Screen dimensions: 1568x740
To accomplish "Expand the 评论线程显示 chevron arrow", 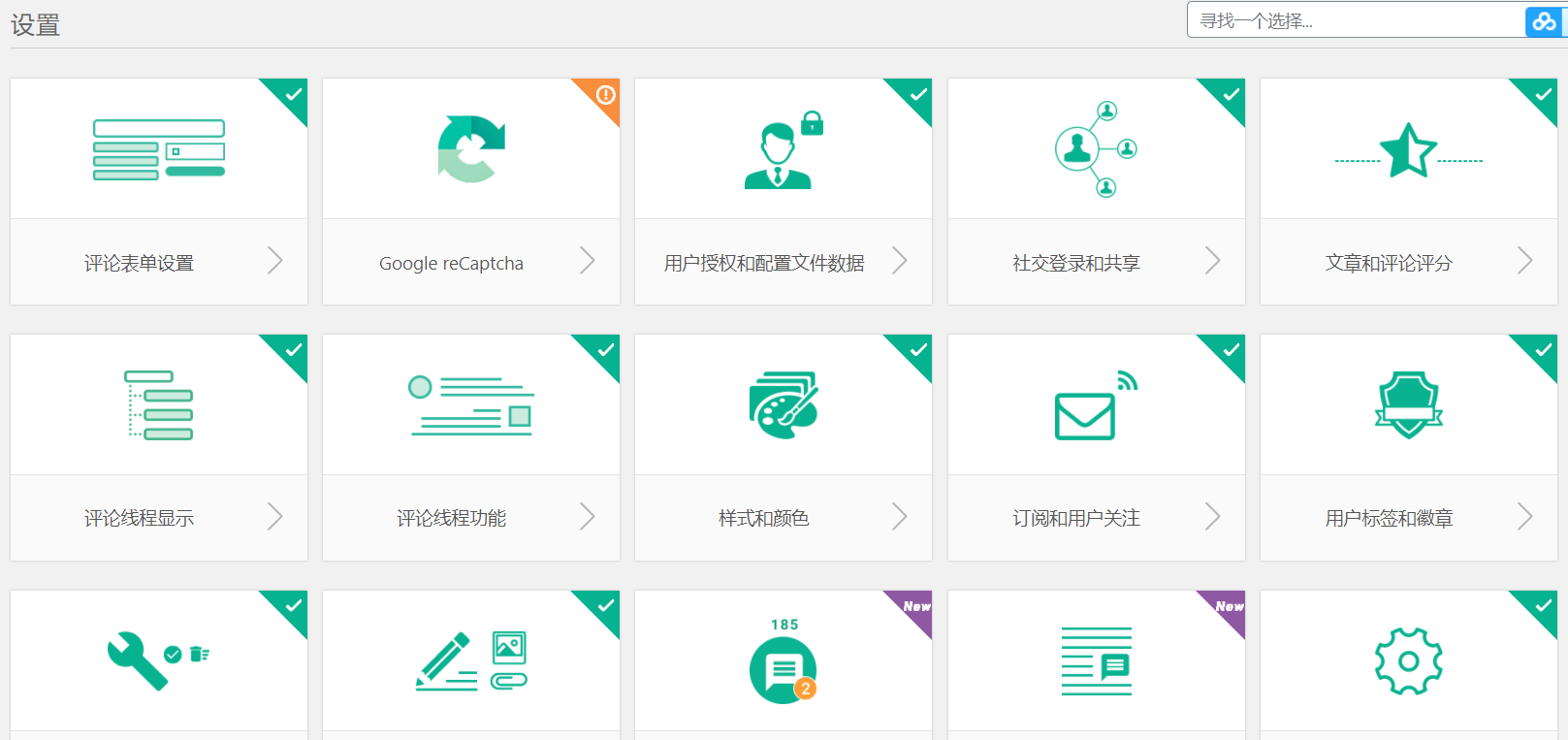I will pyautogui.click(x=274, y=517).
